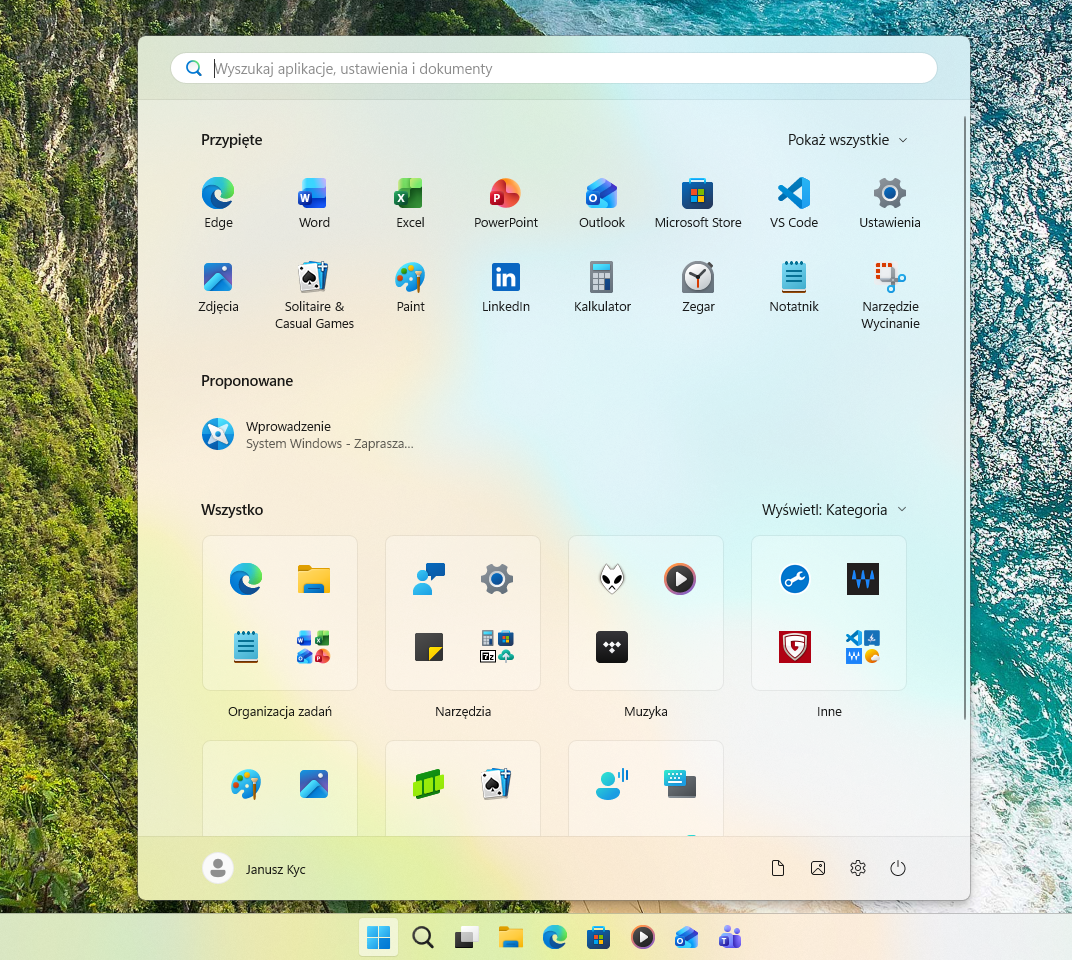Open Xbox Game Bar green icon
Viewport: 1072px width, 960px height.
[x=429, y=784]
